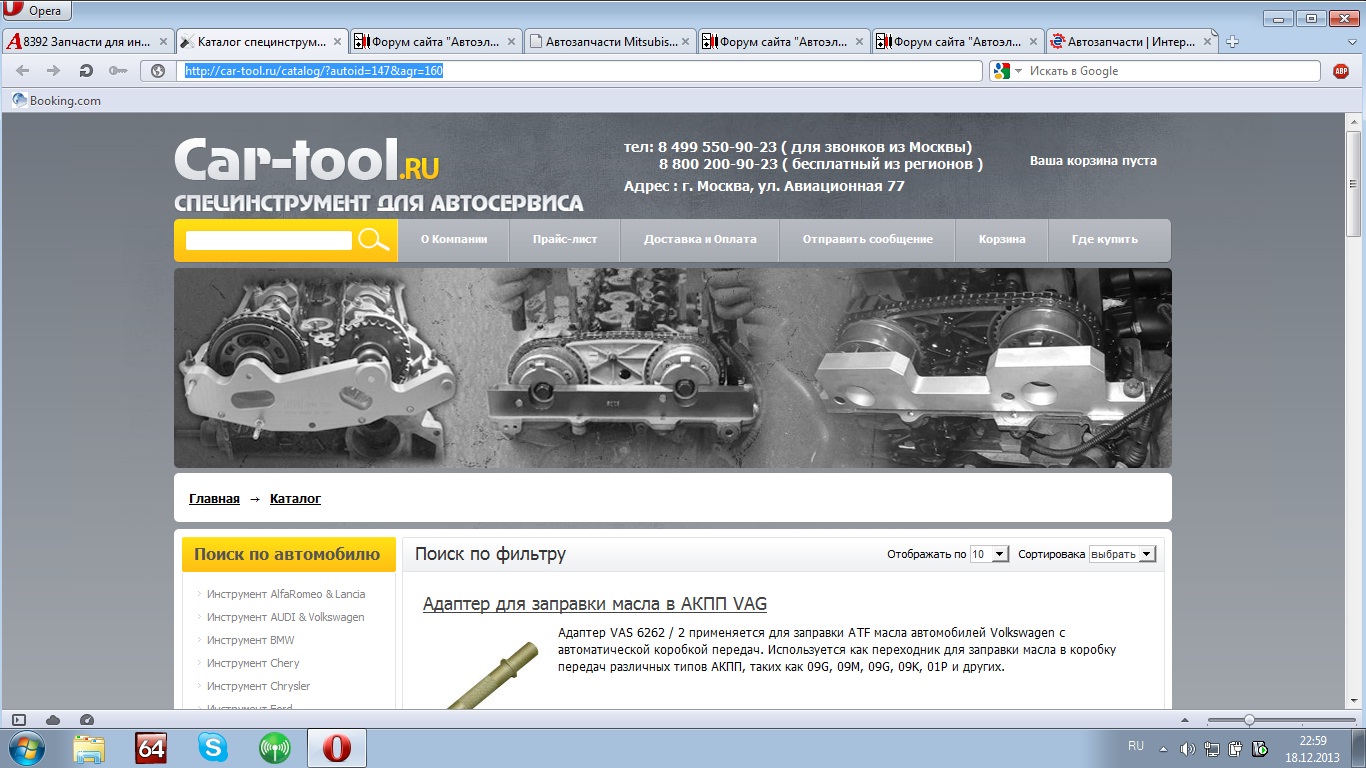Screen dimensions: 1366x768
Task: Click the Car-tool.RU site logo
Action: tap(307, 161)
